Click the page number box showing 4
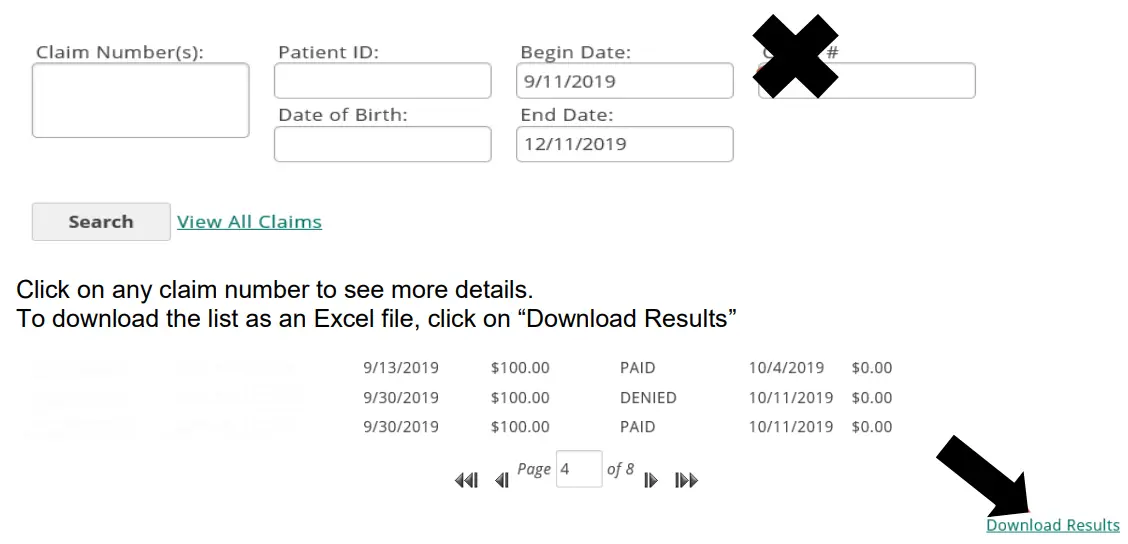This screenshot has width=1128, height=544. [x=579, y=469]
